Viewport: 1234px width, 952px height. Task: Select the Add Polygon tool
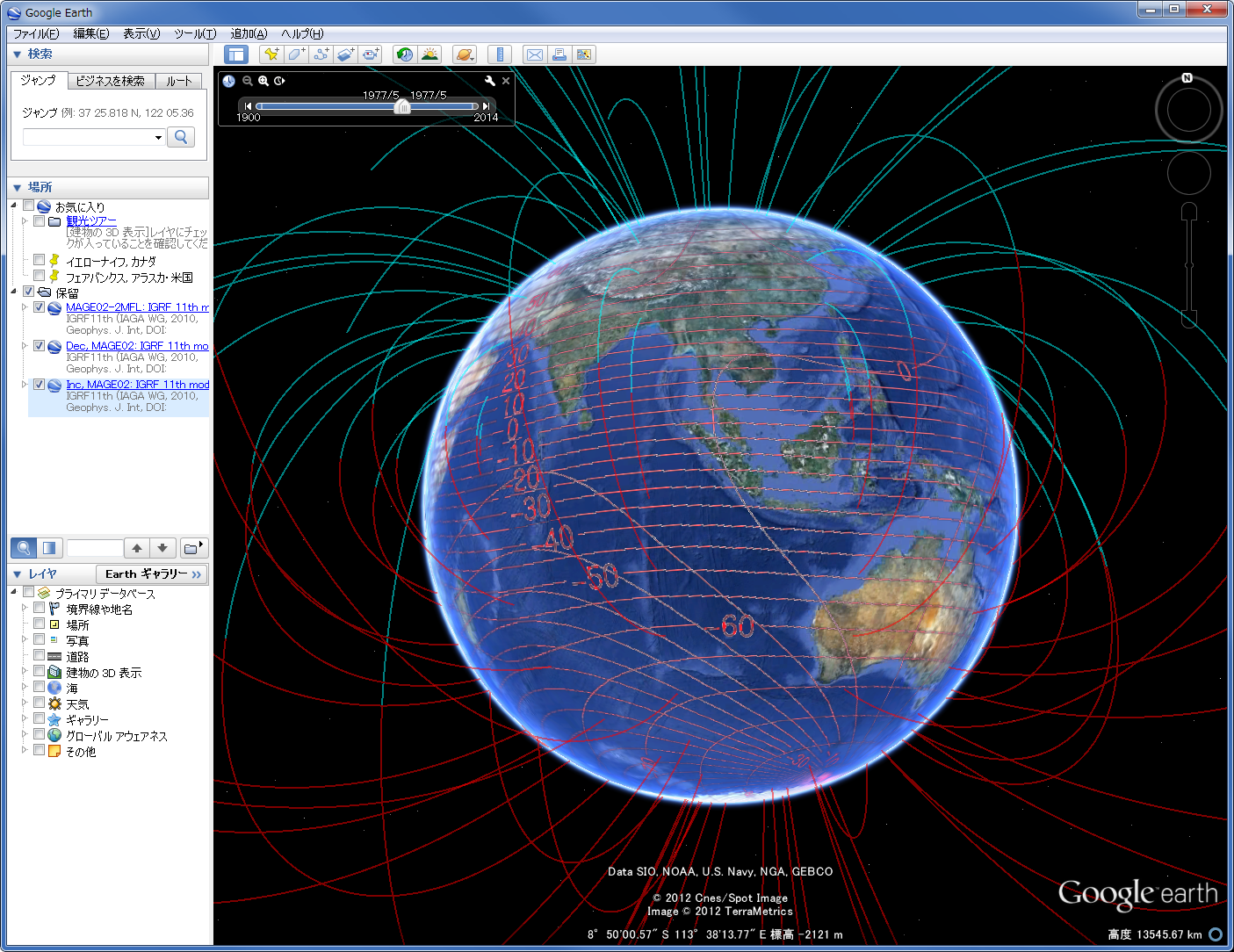[x=297, y=54]
